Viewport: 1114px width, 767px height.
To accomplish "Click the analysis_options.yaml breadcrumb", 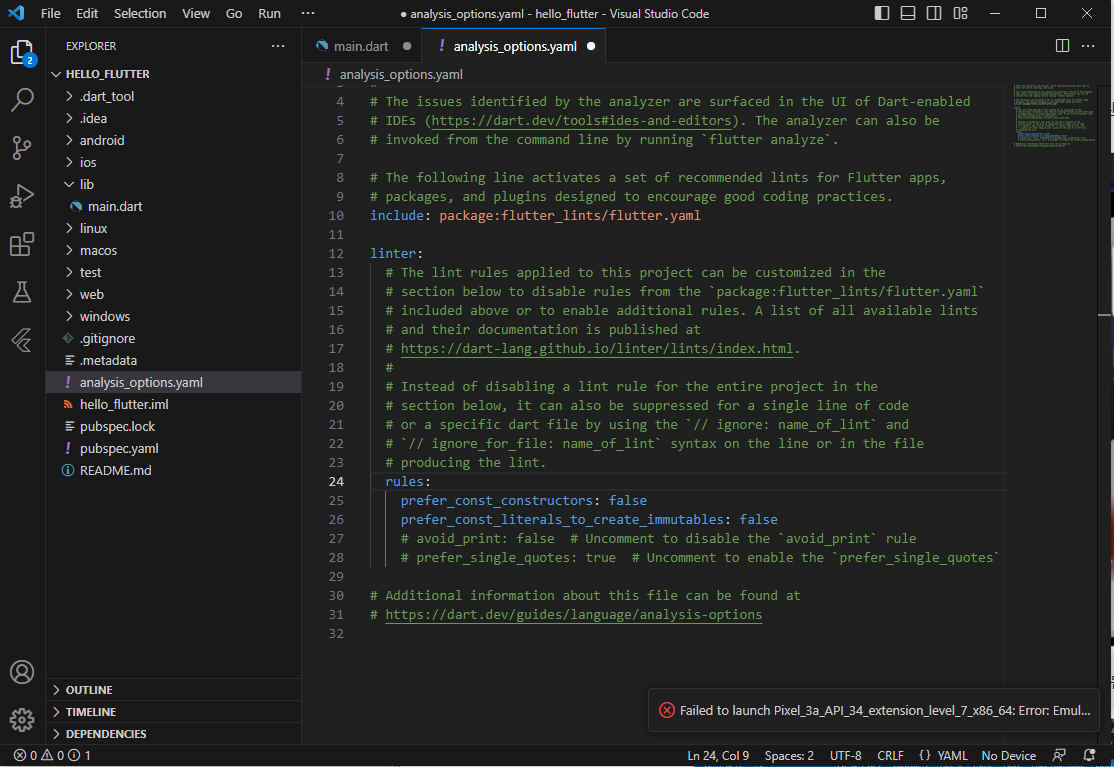I will tap(401, 74).
